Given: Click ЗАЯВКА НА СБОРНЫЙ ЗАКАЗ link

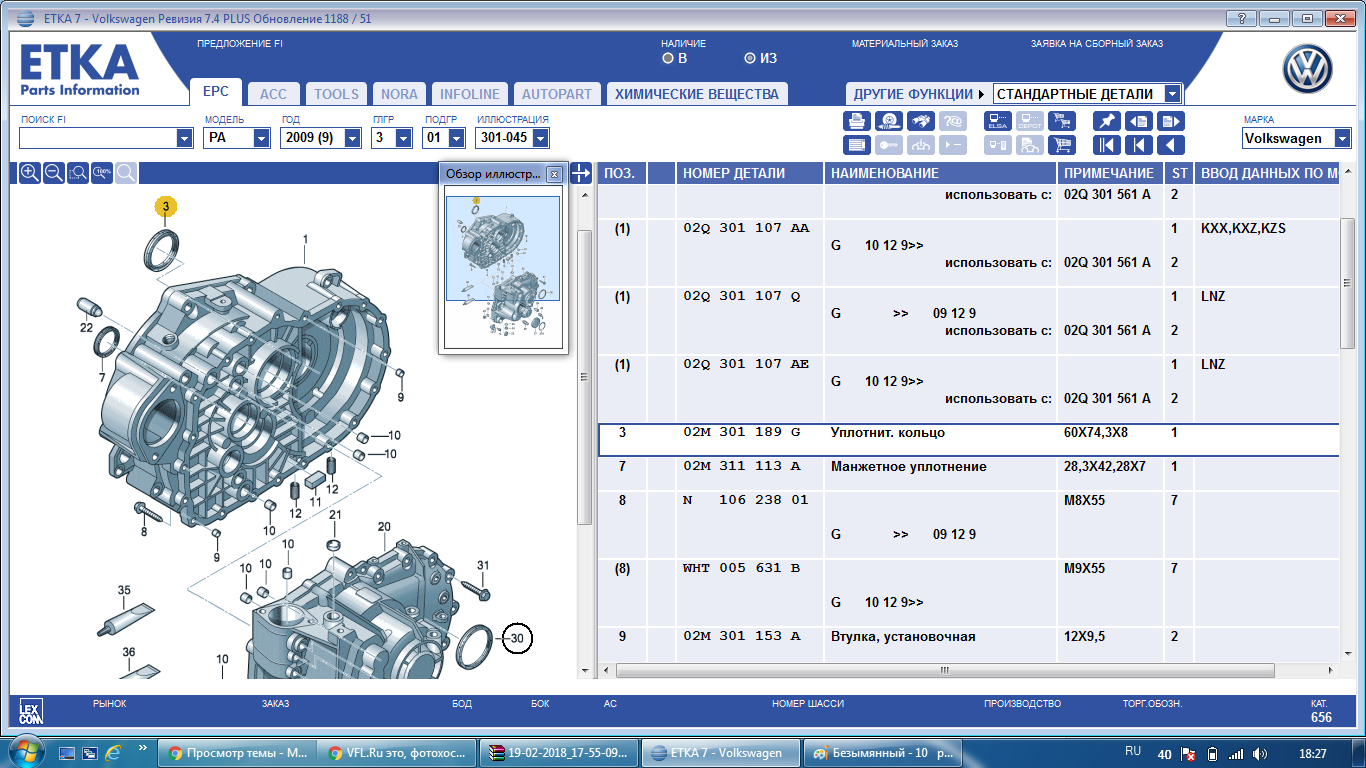Looking at the screenshot, I should (1097, 44).
